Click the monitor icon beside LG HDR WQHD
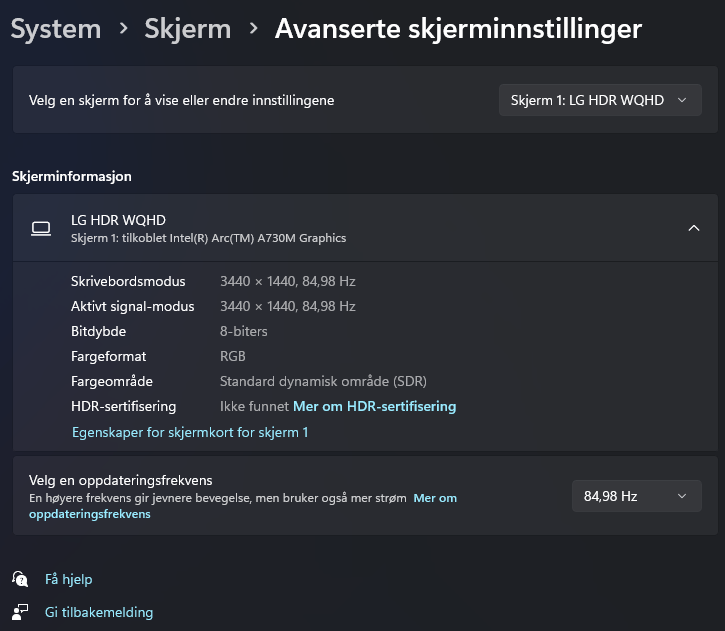The width and height of the screenshot is (725, 631). click(41, 228)
